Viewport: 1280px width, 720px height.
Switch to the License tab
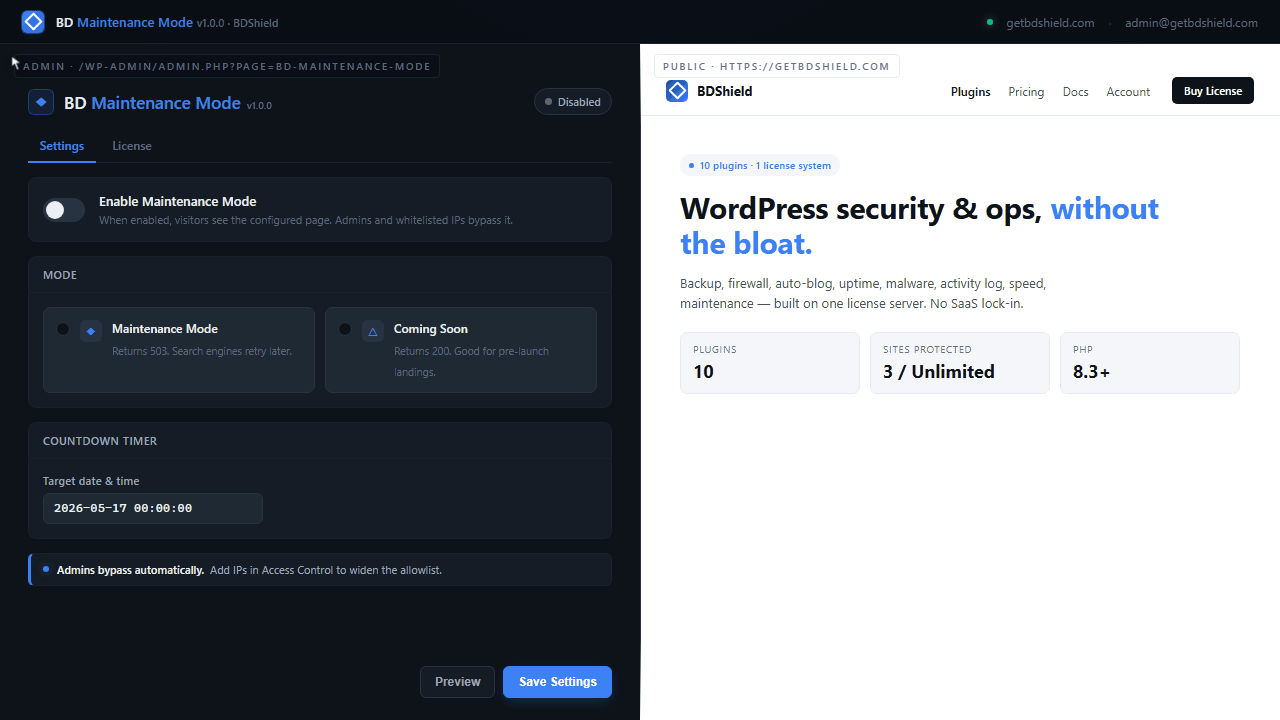132,146
